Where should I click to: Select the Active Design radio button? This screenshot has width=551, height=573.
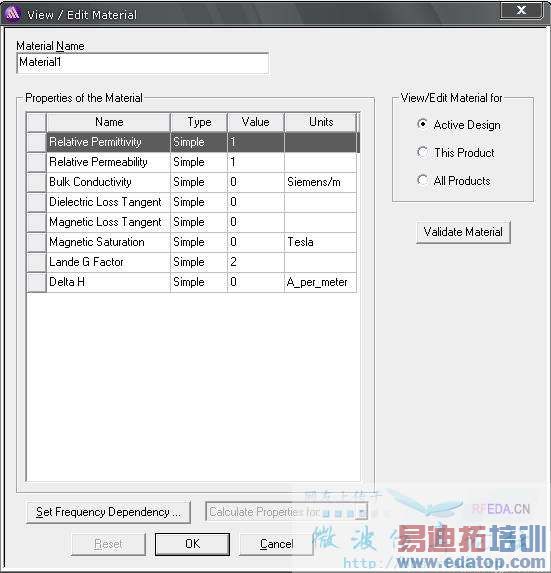[422, 124]
